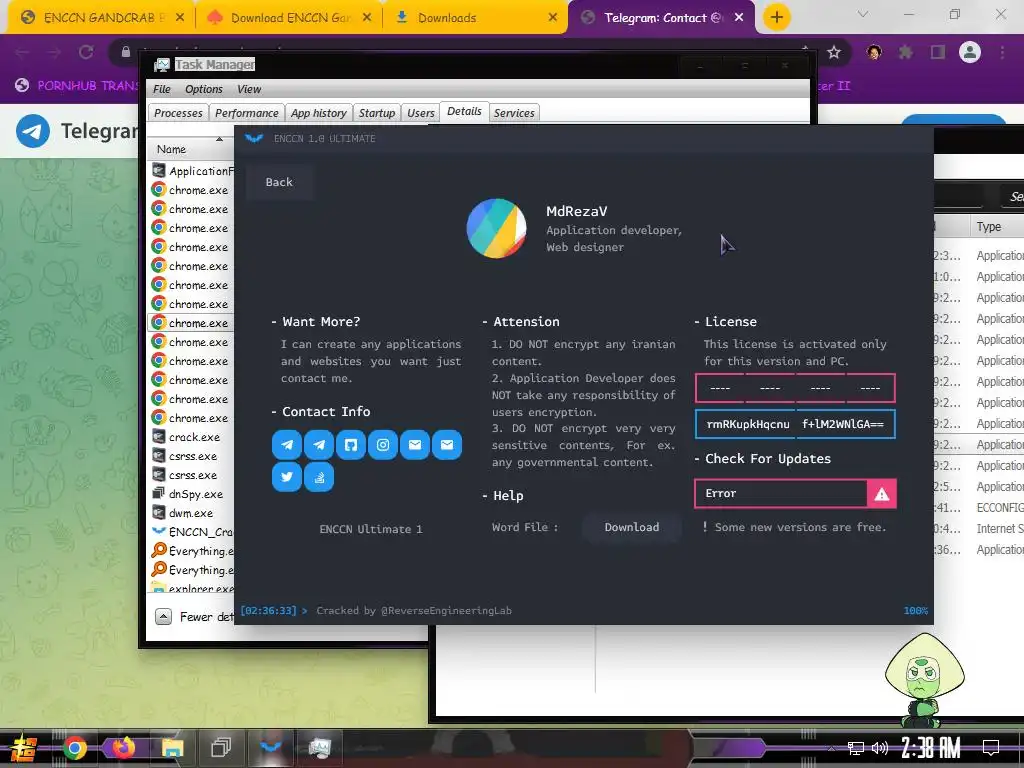The height and width of the screenshot is (768, 1024).
Task: Switch to the Performance tab
Action: (x=247, y=113)
